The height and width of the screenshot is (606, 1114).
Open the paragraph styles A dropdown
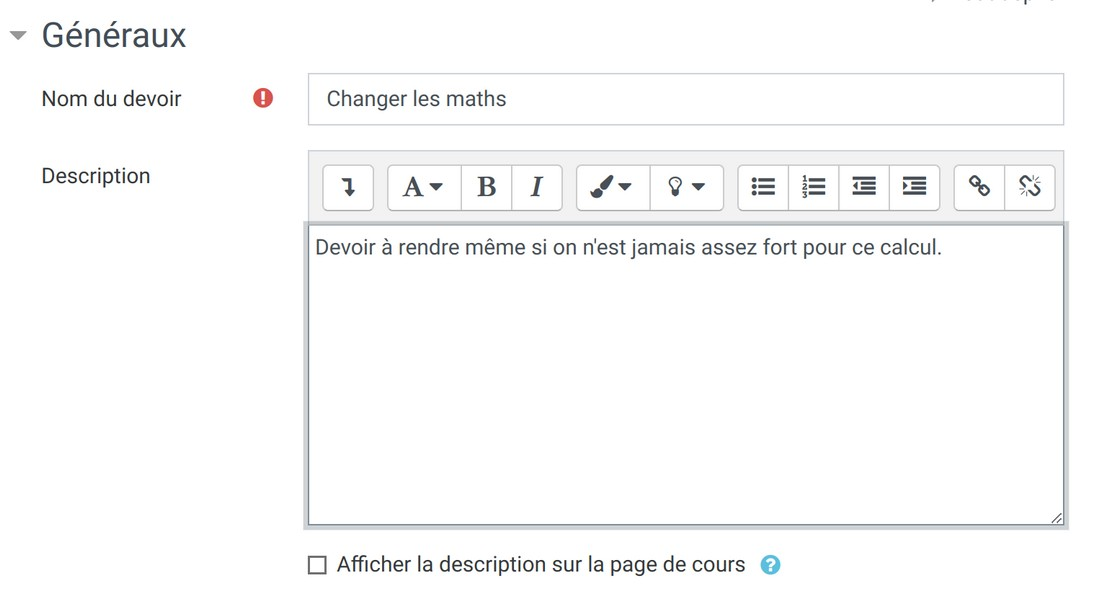pyautogui.click(x=423, y=187)
